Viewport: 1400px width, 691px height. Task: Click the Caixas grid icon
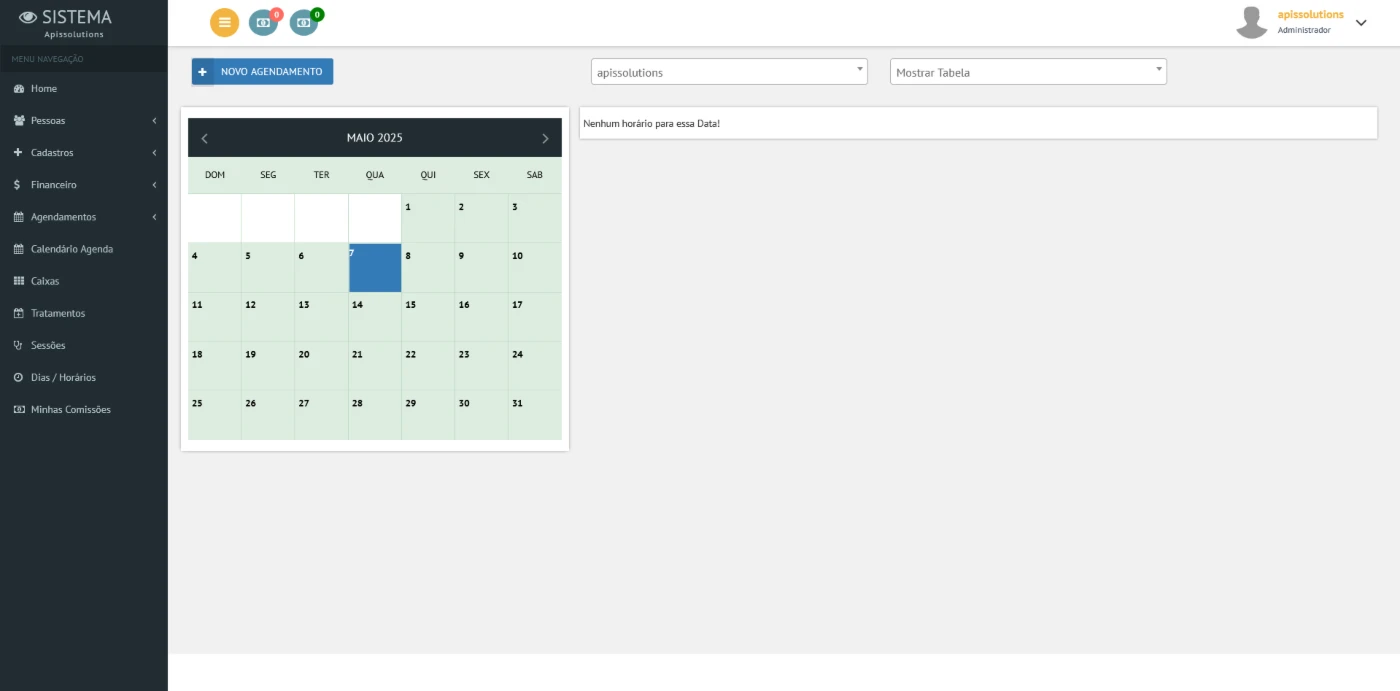coord(18,281)
